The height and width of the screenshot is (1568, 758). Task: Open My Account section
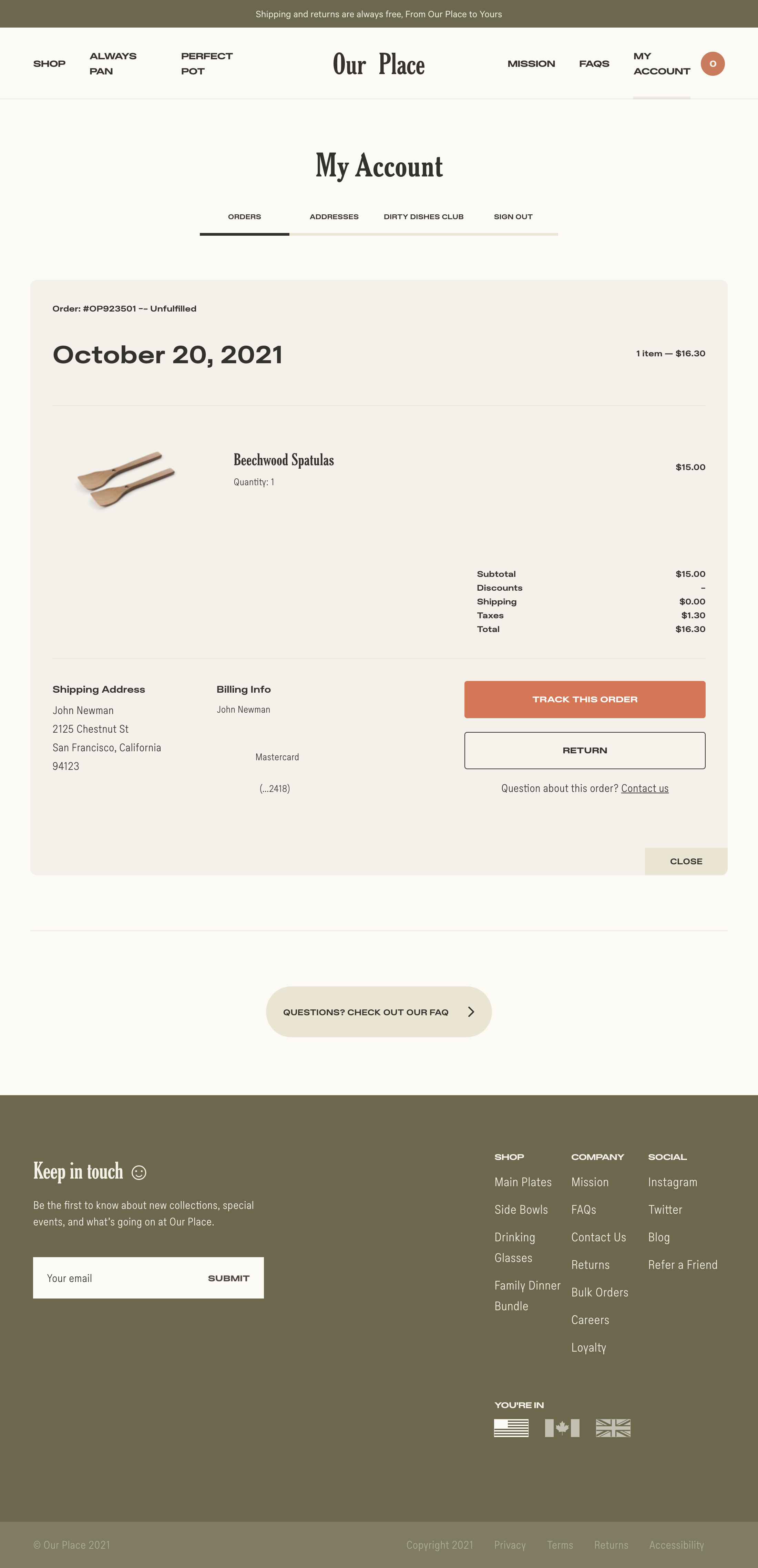click(661, 63)
